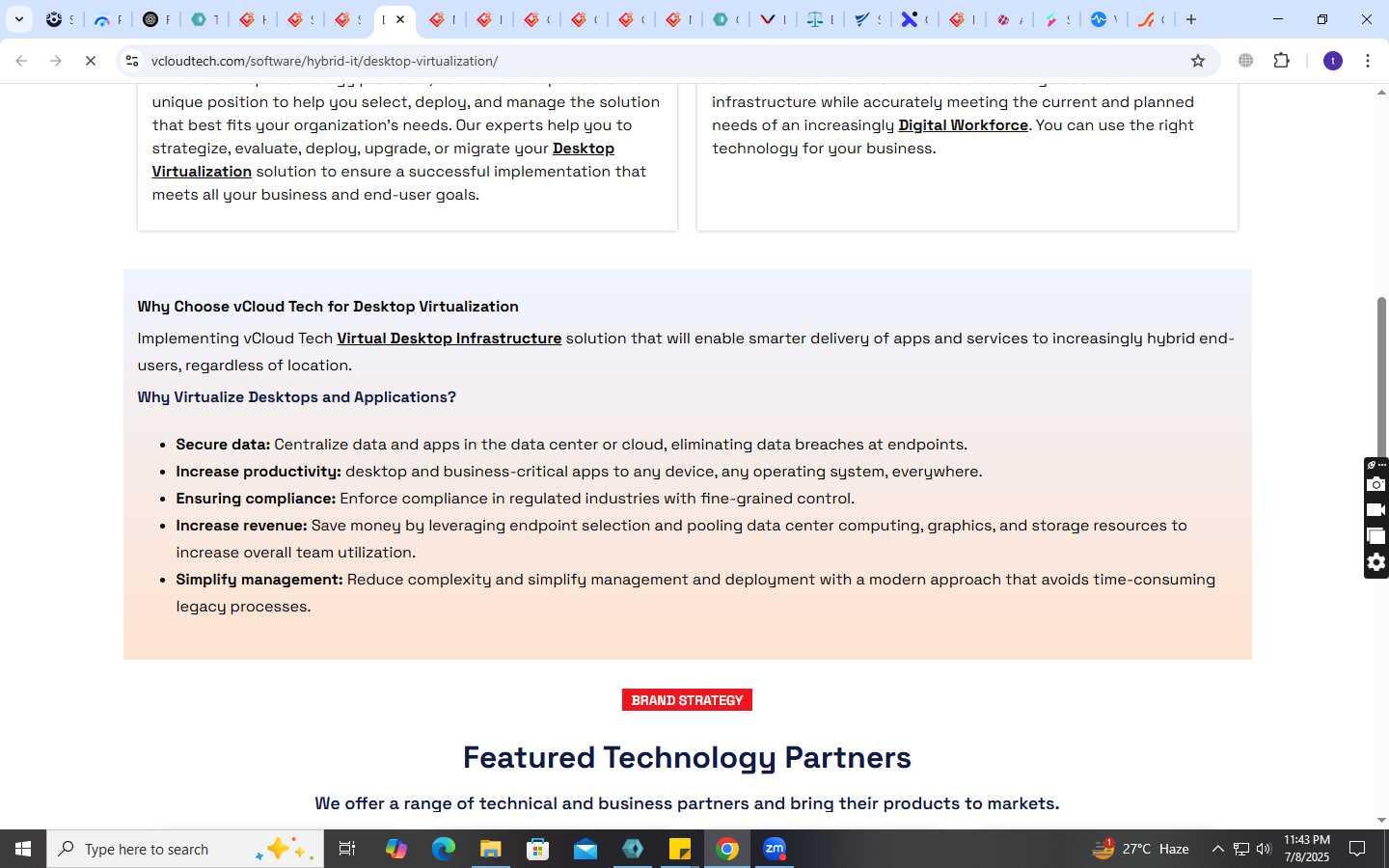Click the 'Ensuring compliance:' bullet text

256,499
